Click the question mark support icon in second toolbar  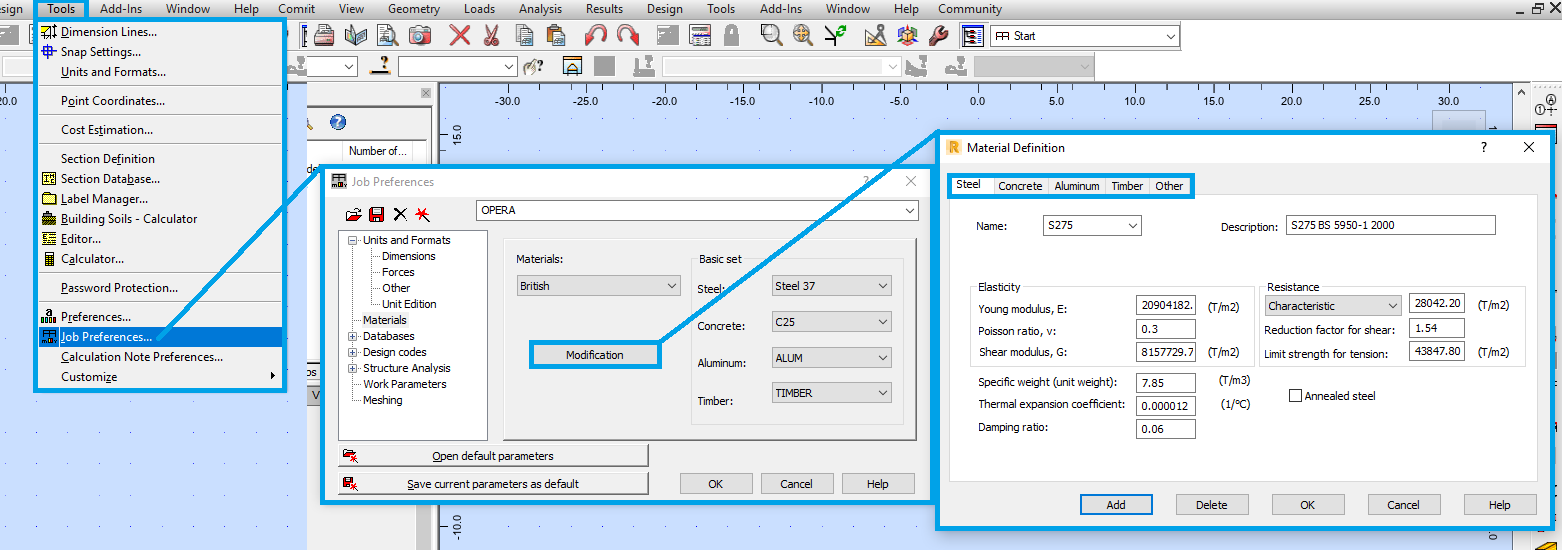pyautogui.click(x=379, y=66)
